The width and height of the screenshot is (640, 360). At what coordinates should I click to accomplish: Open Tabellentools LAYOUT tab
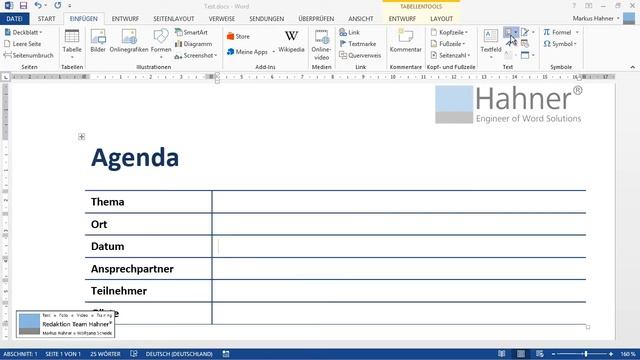pos(442,19)
